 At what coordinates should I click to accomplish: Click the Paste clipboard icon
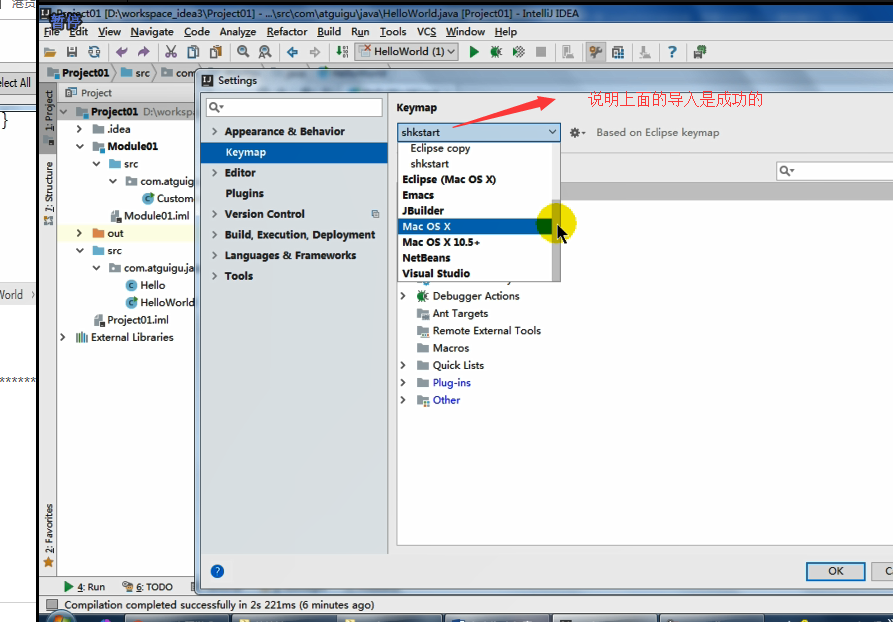click(x=215, y=52)
